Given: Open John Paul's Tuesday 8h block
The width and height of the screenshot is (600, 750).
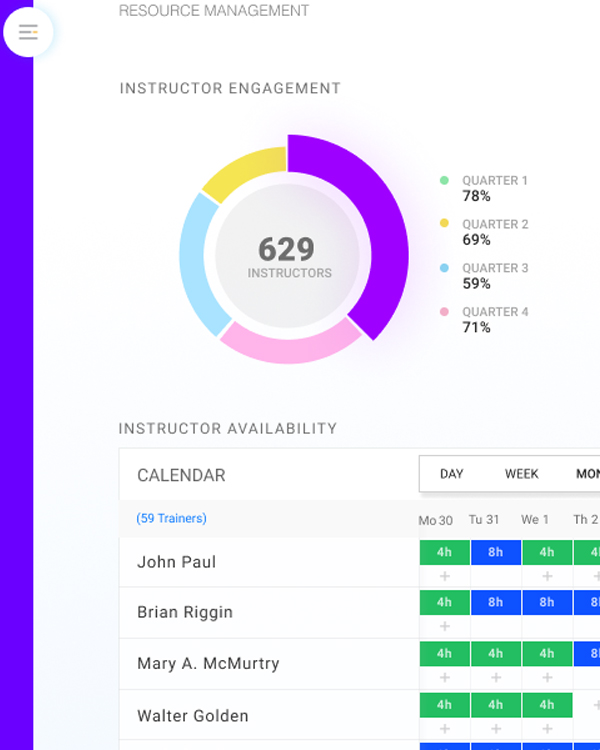Looking at the screenshot, I should pos(496,552).
